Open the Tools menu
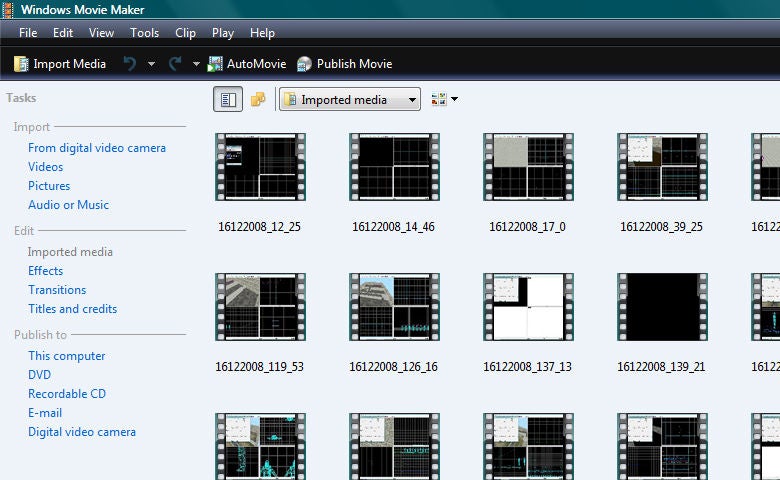 point(144,33)
